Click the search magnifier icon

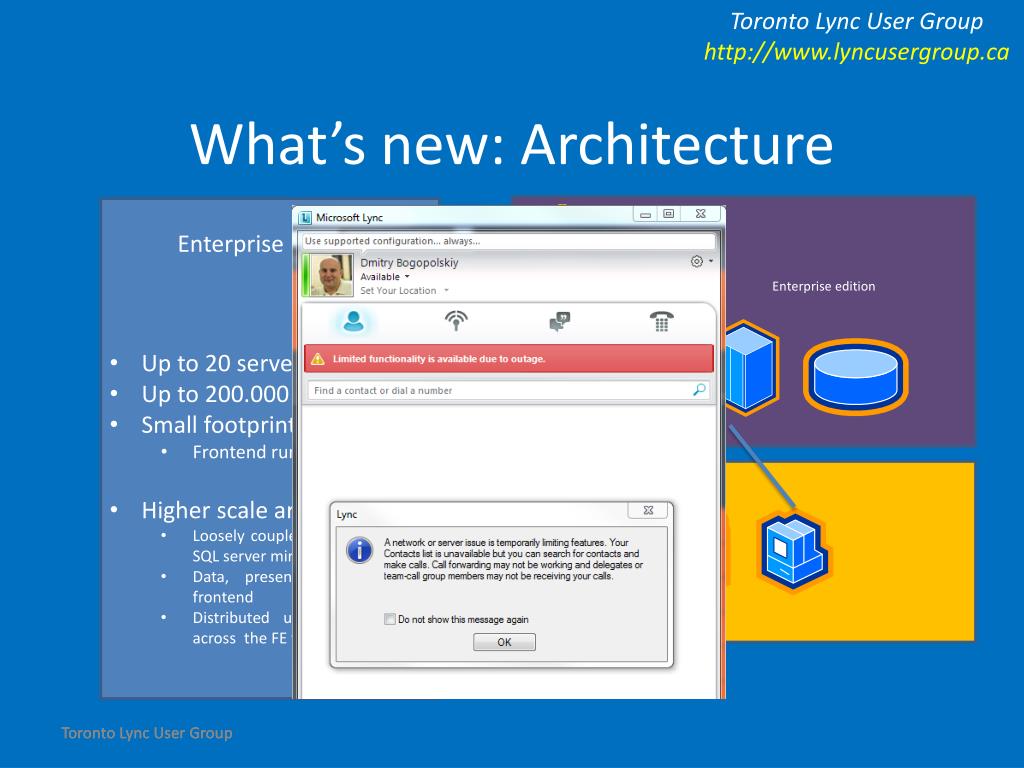(699, 390)
